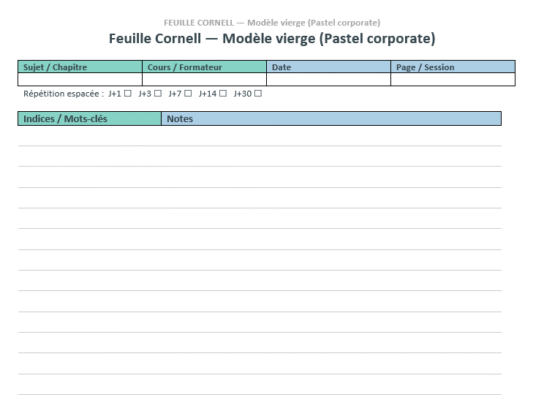Click the empty cell under Date
This screenshot has width=544, height=400.
329,79
